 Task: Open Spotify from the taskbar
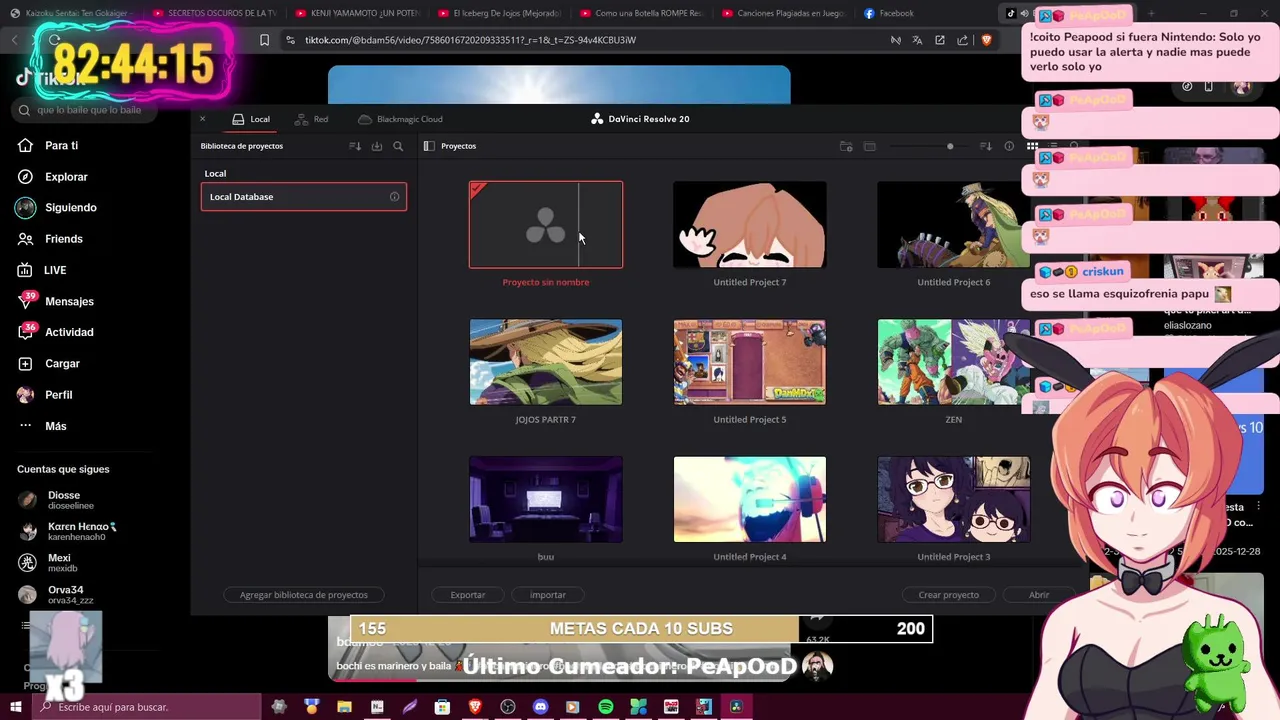[606, 707]
